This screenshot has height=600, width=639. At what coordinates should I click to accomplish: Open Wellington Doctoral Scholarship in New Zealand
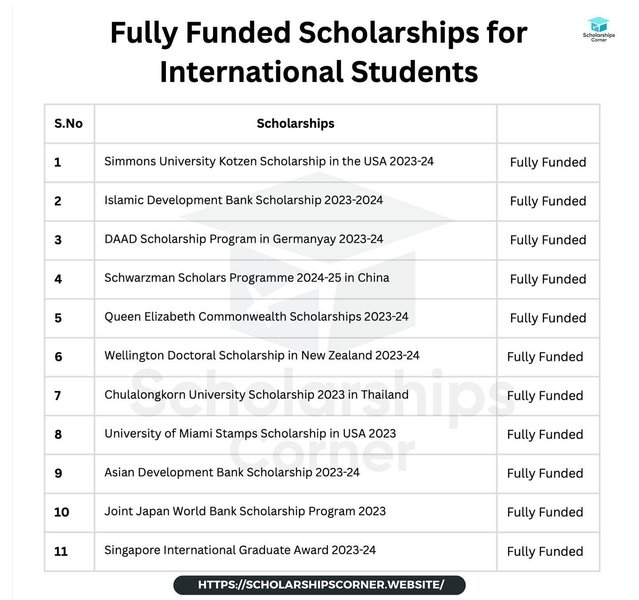(261, 356)
